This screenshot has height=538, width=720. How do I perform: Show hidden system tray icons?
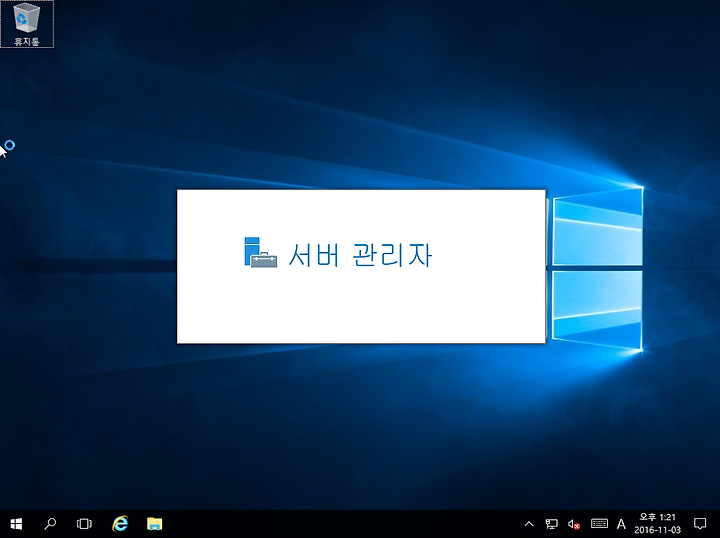click(x=529, y=524)
